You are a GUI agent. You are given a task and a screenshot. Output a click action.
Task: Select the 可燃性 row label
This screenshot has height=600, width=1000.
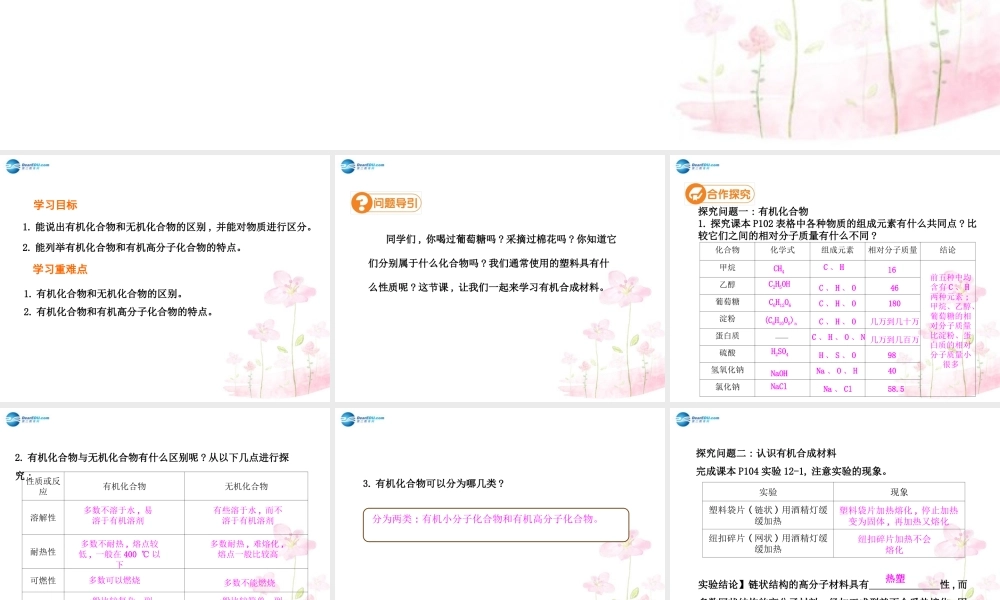coord(43,581)
